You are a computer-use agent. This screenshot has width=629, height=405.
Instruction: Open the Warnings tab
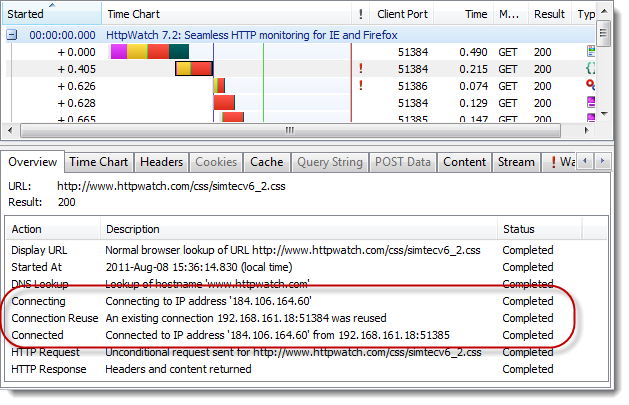[559, 162]
